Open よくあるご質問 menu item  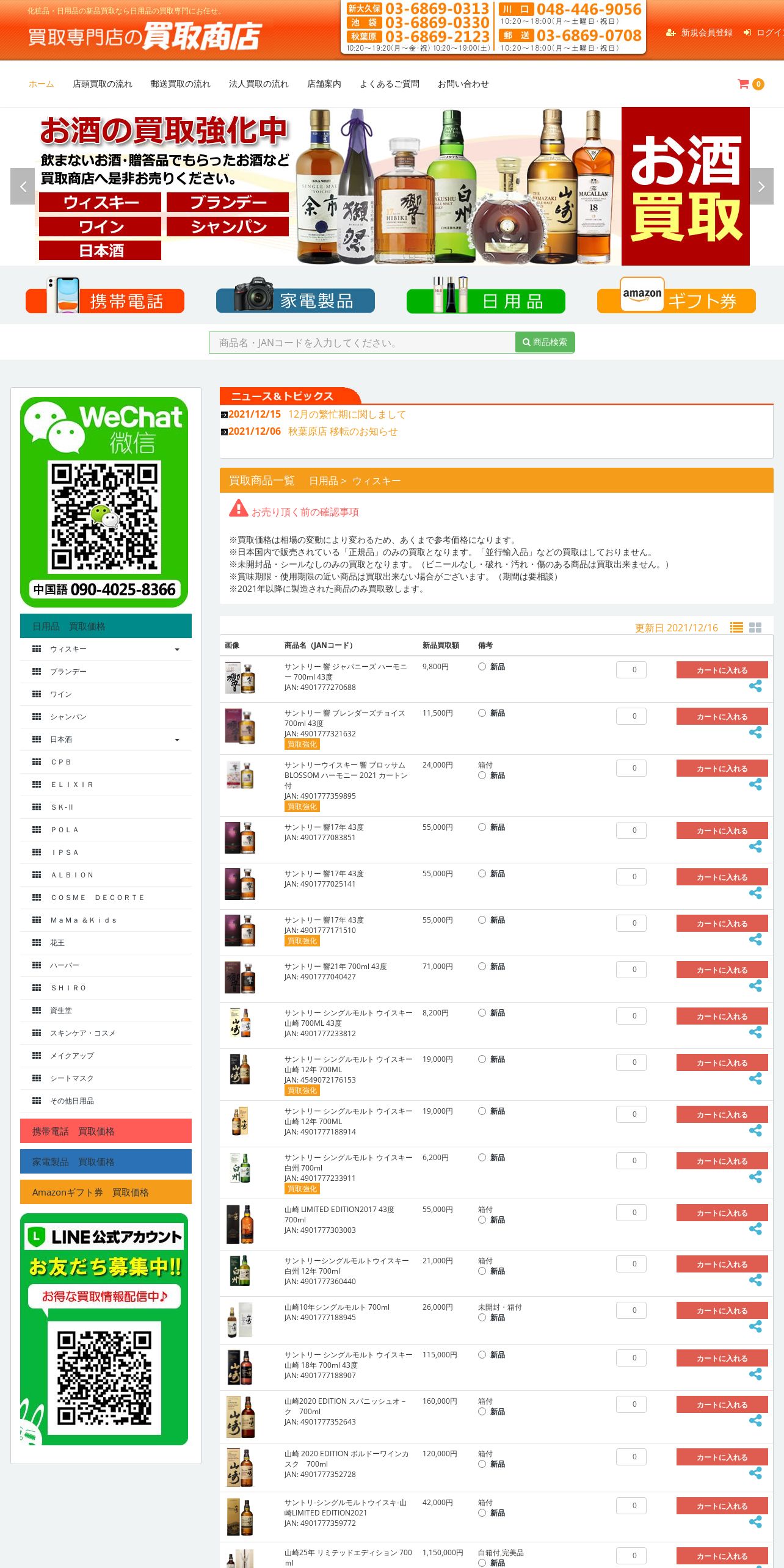pyautogui.click(x=390, y=84)
